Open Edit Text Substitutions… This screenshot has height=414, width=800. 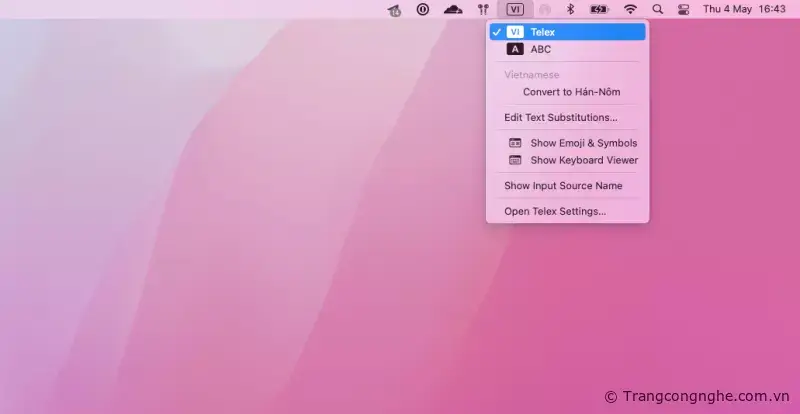(x=560, y=117)
